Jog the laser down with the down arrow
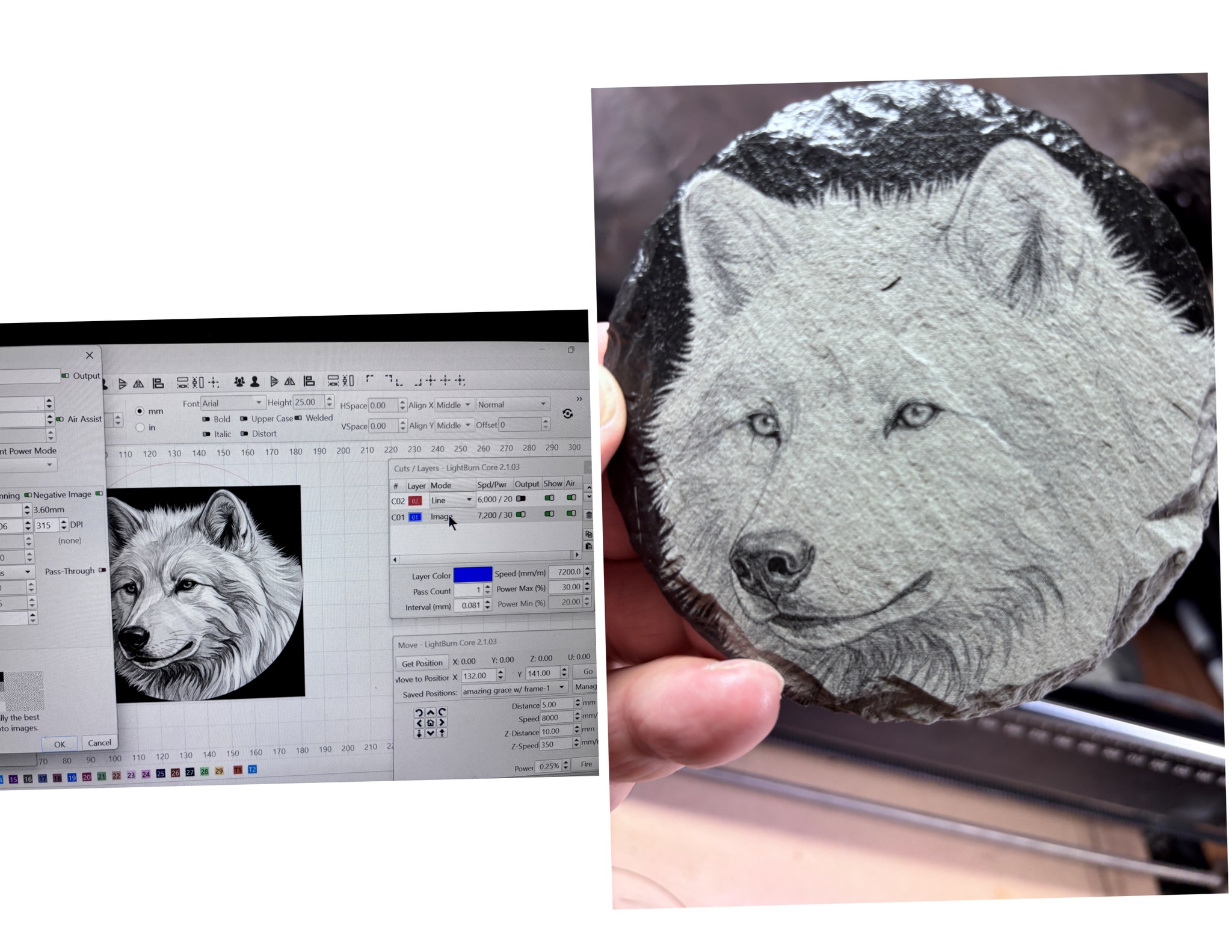 [x=431, y=733]
